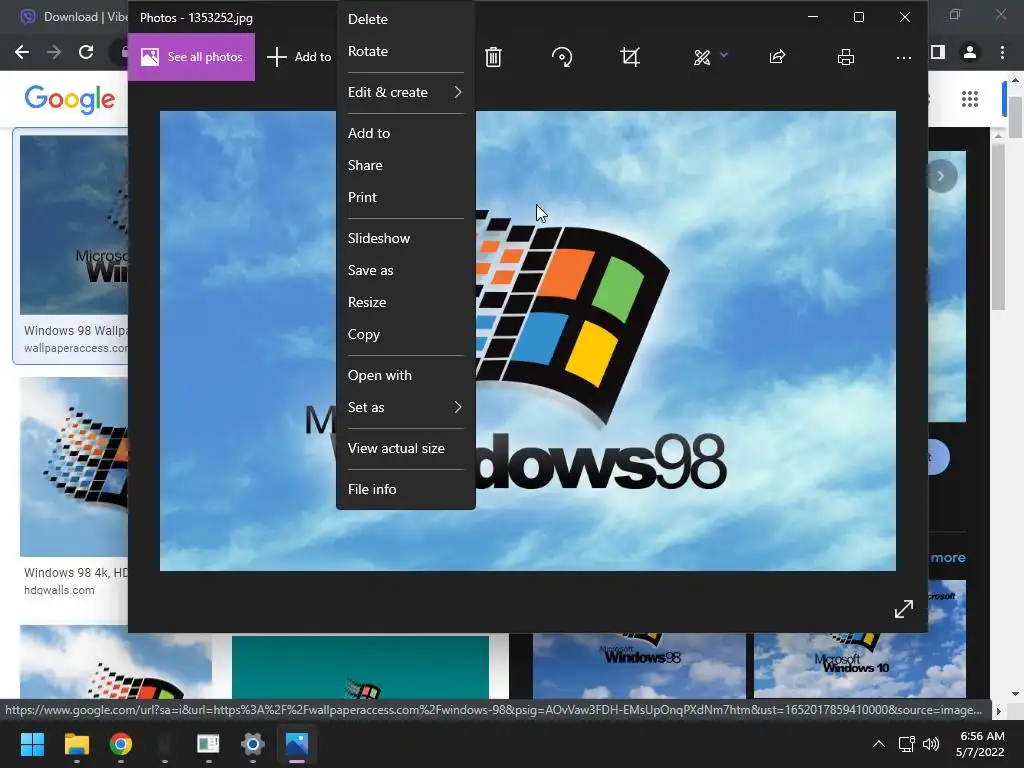1024x768 pixels.
Task: Select View actual size menu entry
Action: [x=405, y=449]
